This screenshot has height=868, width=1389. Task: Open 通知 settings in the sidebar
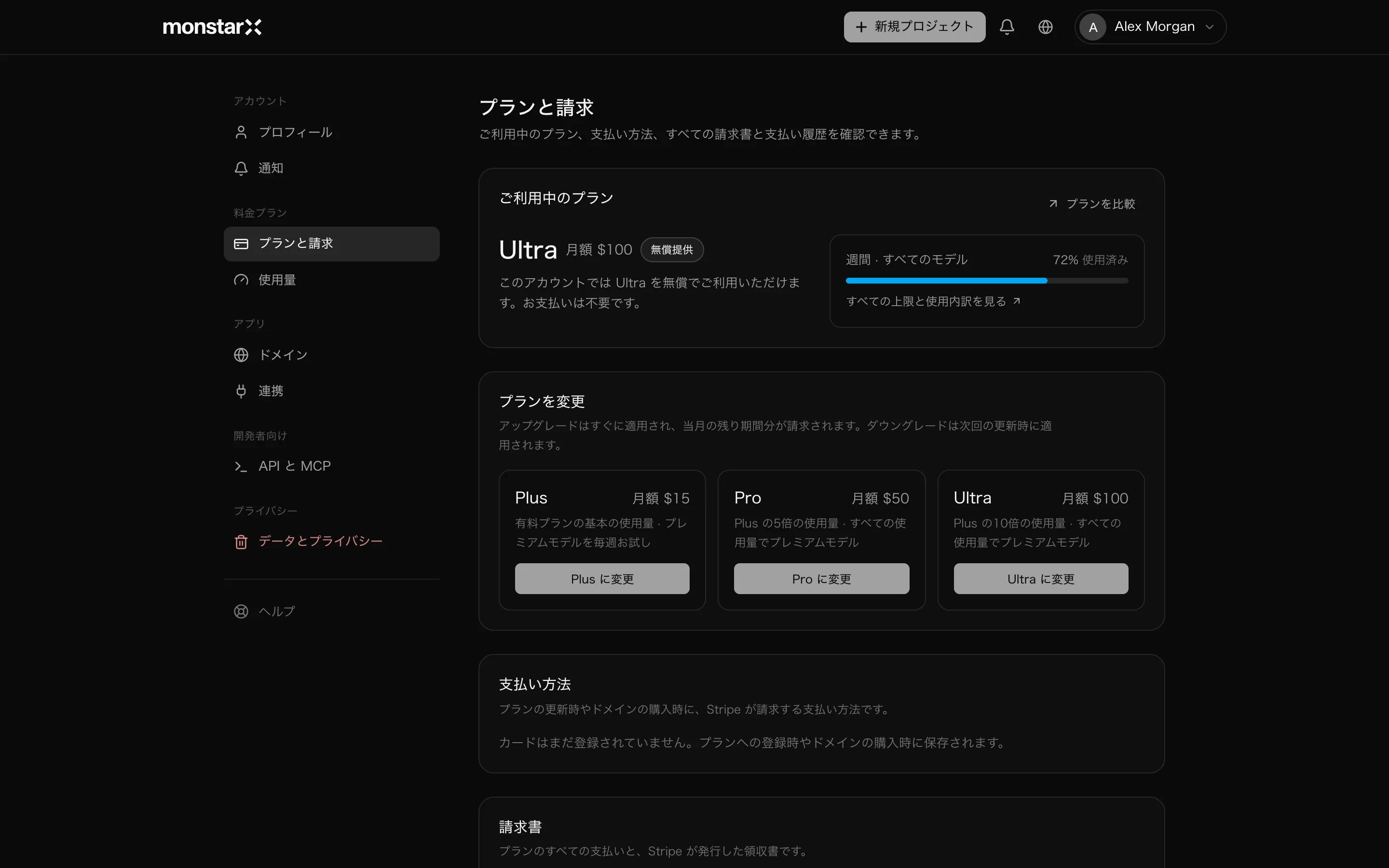332,168
